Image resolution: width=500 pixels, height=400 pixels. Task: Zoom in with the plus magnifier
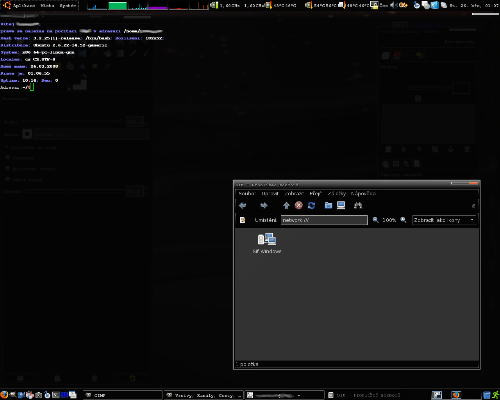click(x=403, y=220)
